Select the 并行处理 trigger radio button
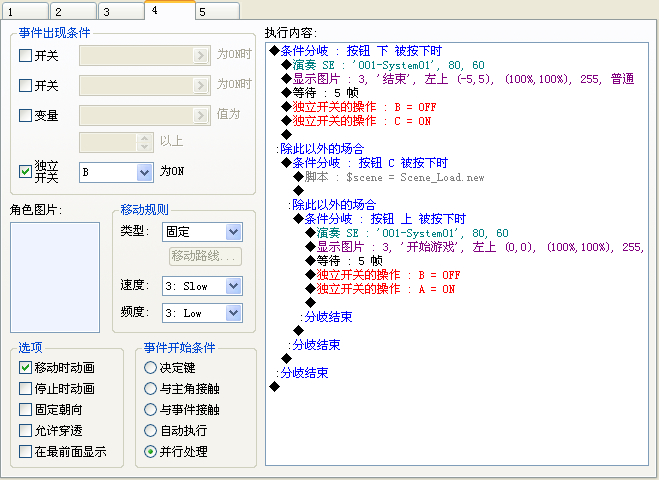The image size is (659, 480). click(x=150, y=451)
